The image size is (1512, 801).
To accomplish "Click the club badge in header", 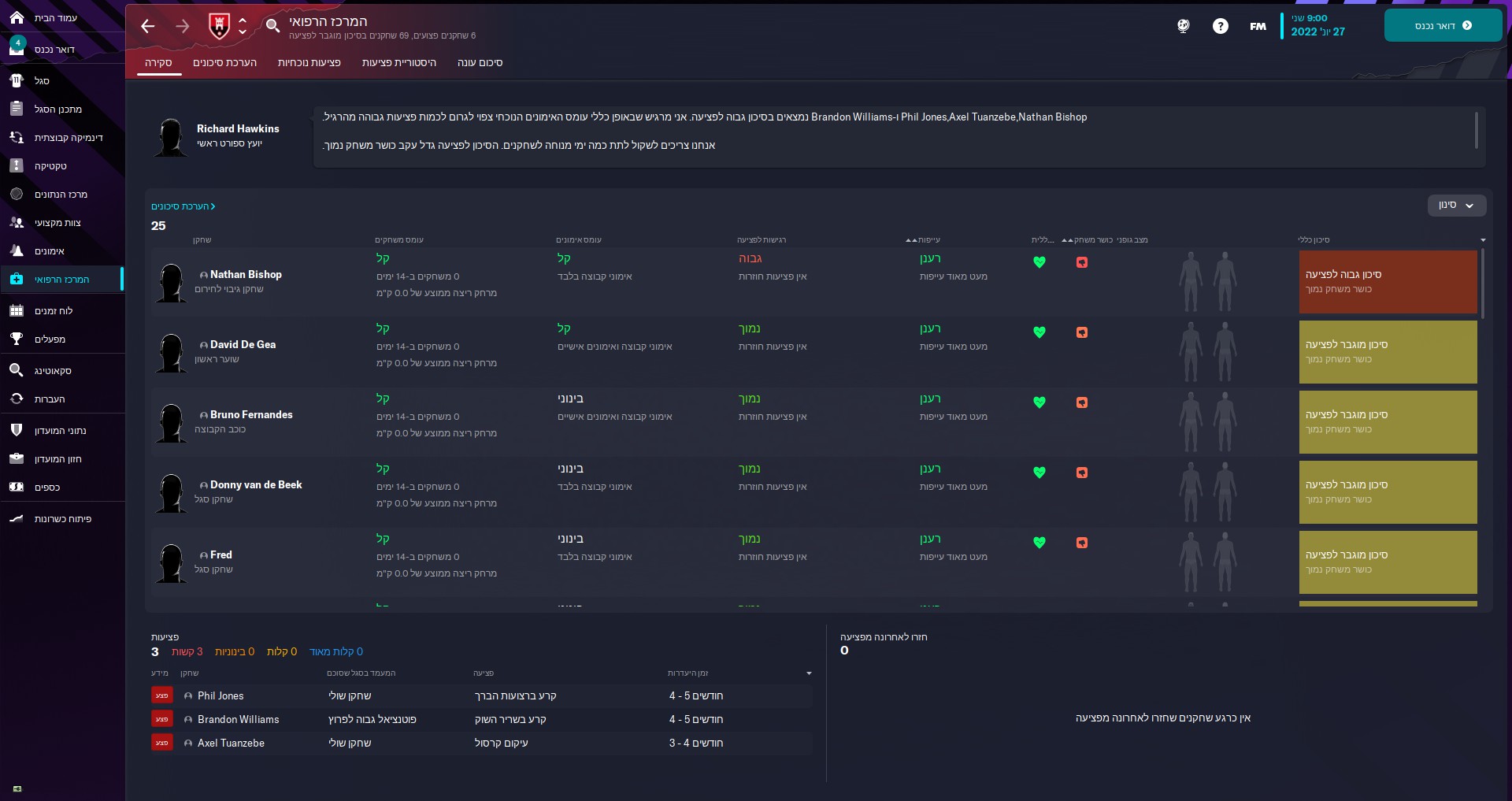I will (x=219, y=26).
